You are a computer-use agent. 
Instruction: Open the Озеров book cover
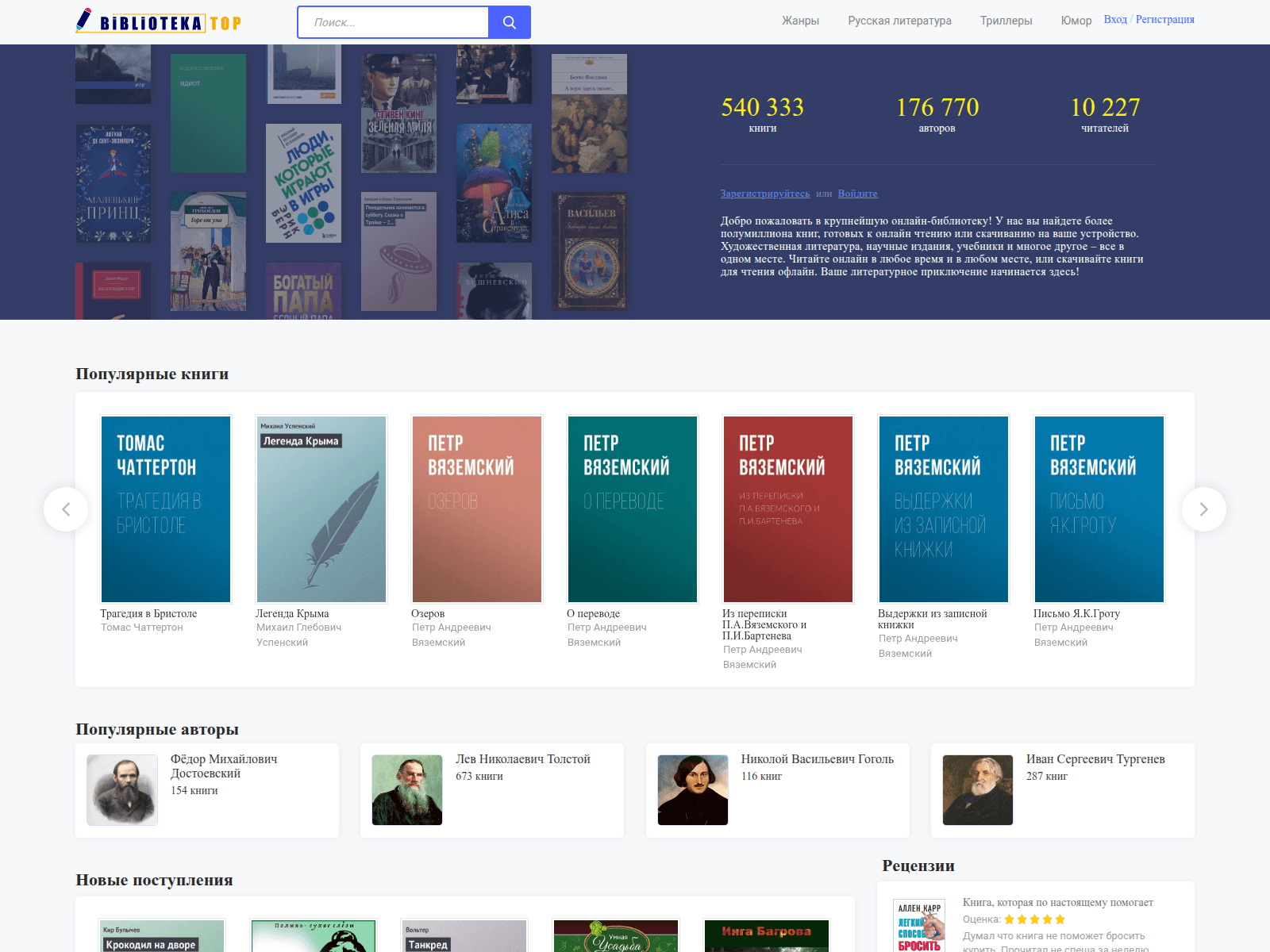pos(477,509)
